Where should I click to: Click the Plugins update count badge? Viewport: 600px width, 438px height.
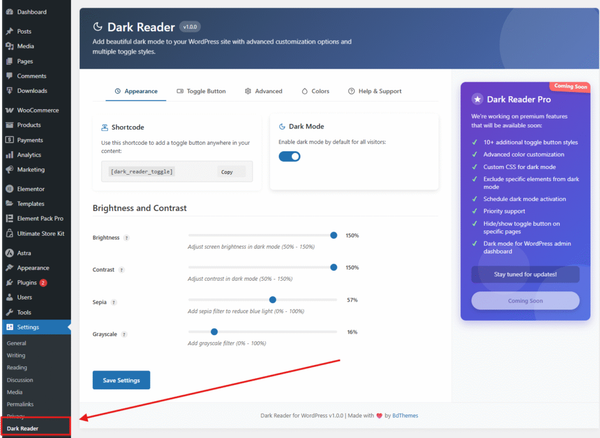pyautogui.click(x=43, y=283)
